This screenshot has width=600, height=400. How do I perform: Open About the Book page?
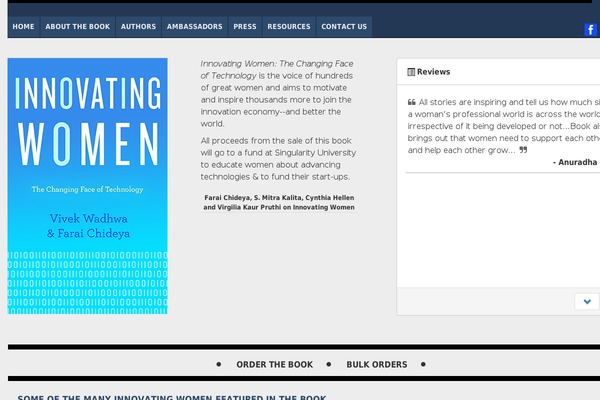(x=78, y=27)
